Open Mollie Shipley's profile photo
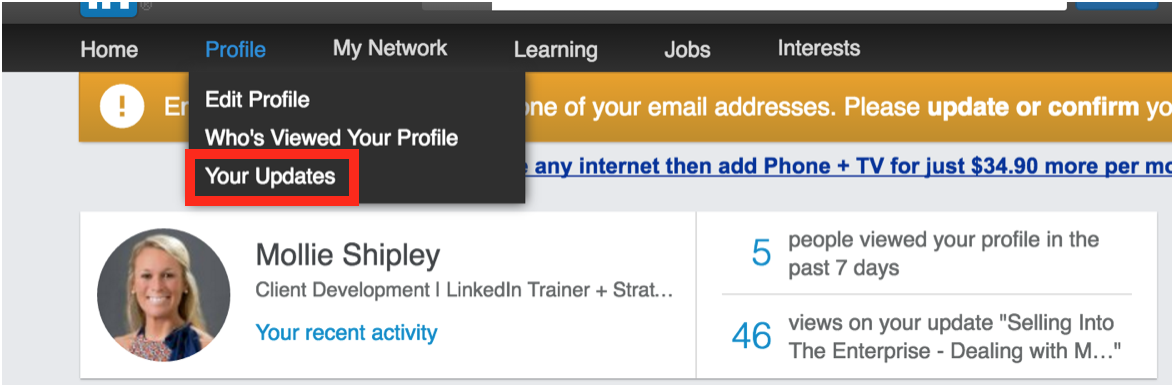1174x386 pixels. click(164, 294)
